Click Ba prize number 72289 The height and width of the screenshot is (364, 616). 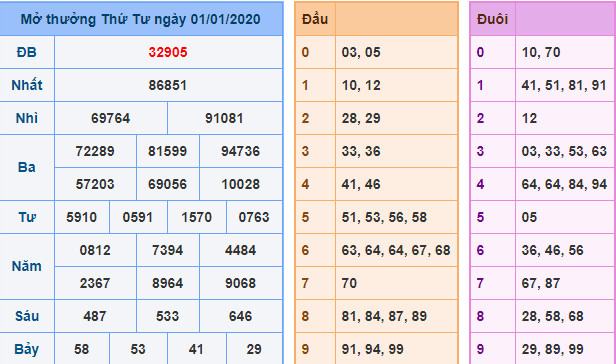[95, 151]
